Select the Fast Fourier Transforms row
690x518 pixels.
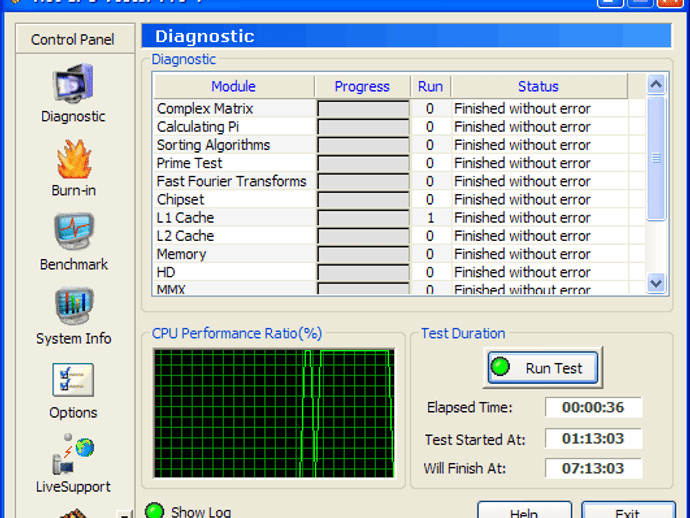tap(399, 181)
